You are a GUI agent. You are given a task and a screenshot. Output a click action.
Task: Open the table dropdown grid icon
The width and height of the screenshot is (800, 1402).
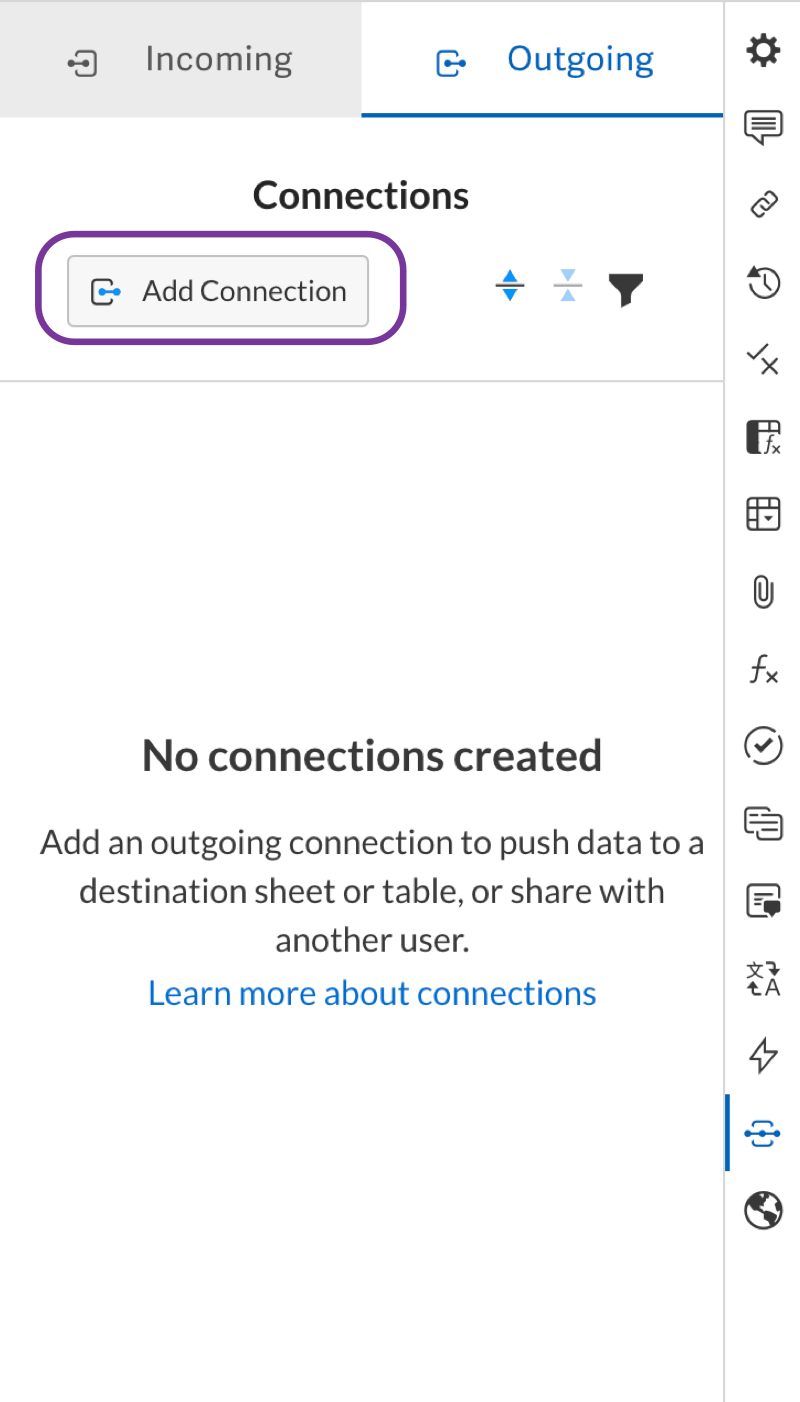point(763,514)
